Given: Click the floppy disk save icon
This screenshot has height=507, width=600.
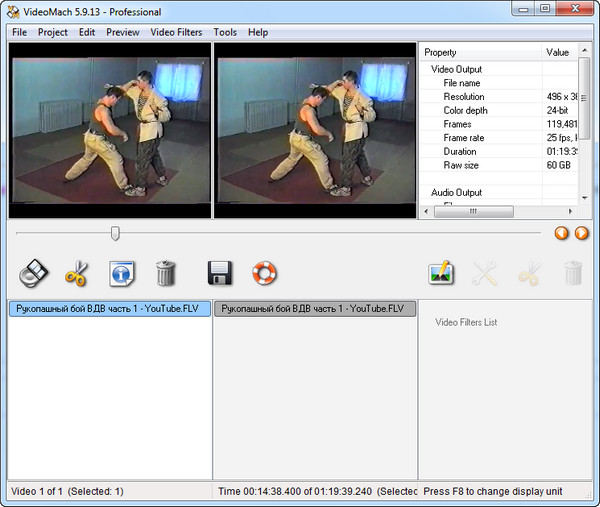Looking at the screenshot, I should click(220, 272).
